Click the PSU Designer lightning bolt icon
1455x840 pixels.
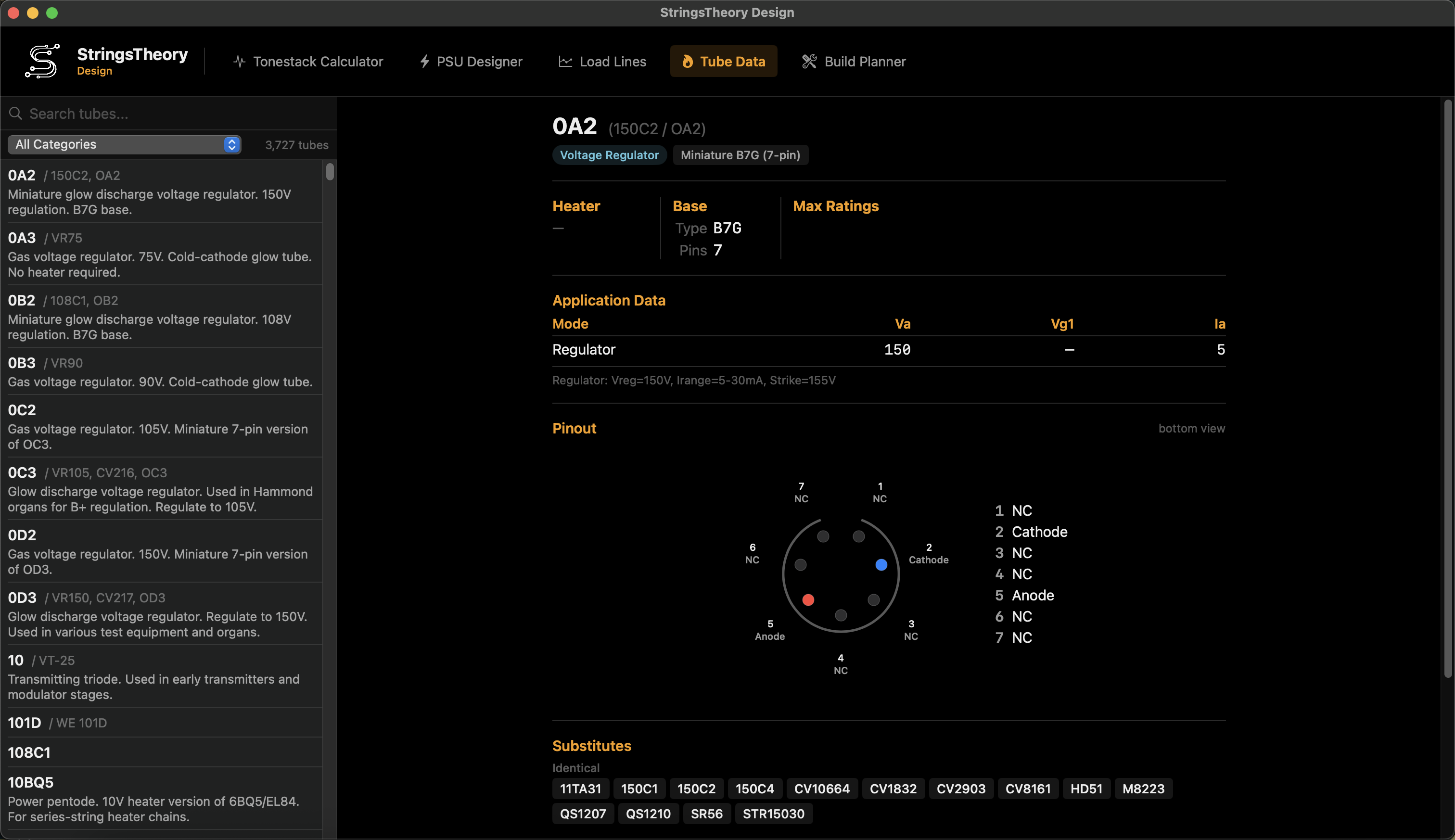coord(425,61)
